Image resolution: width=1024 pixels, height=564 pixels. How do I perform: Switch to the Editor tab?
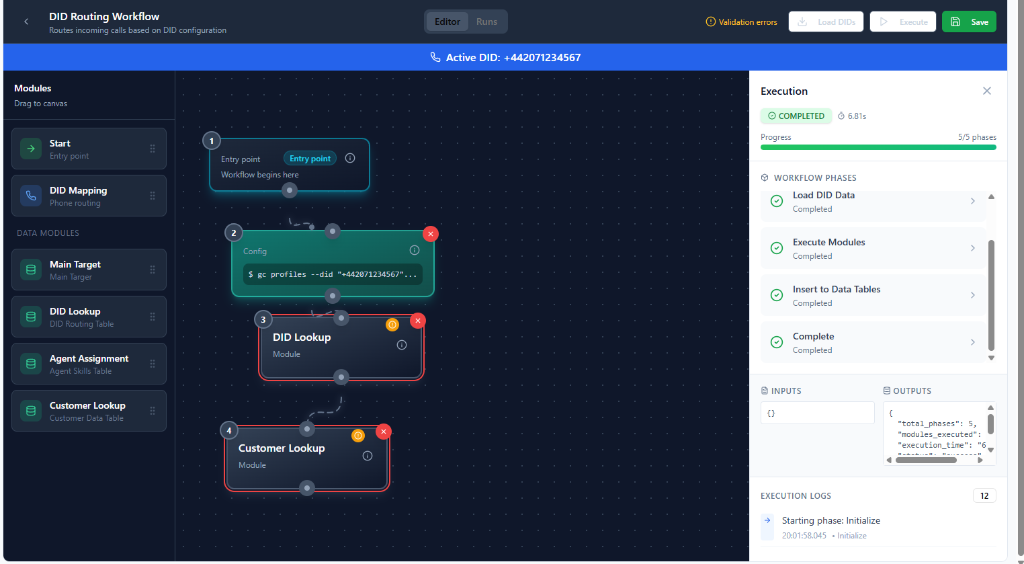point(447,22)
